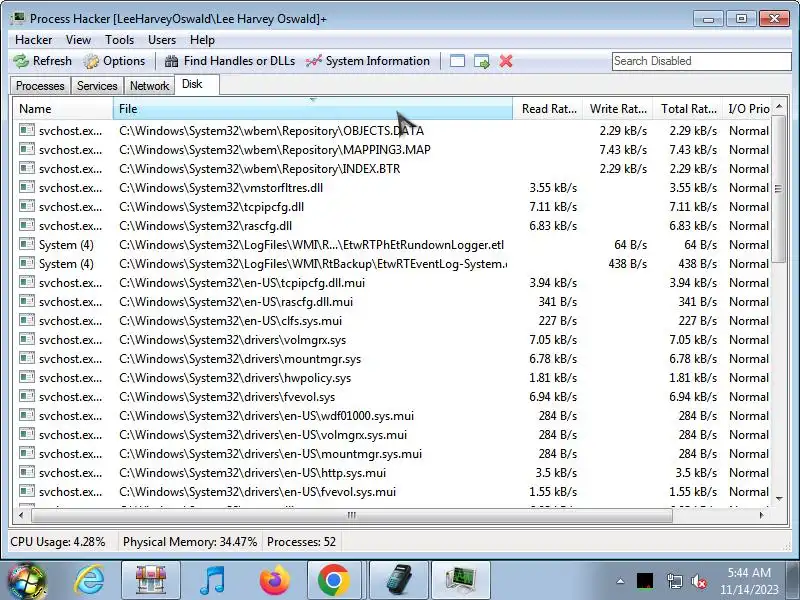Click the process icon for hwpolicy.sys row
The width and height of the screenshot is (800, 600).
[27, 377]
